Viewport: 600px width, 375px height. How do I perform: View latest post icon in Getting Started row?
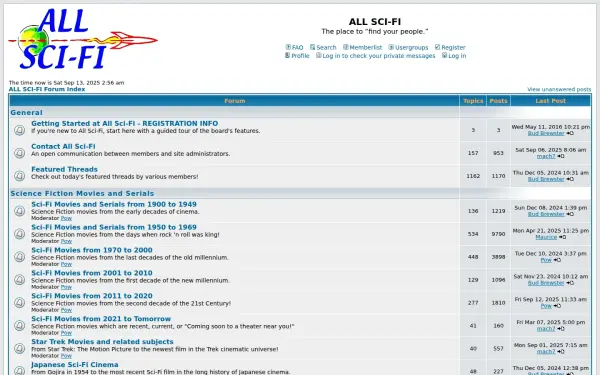coord(570,133)
